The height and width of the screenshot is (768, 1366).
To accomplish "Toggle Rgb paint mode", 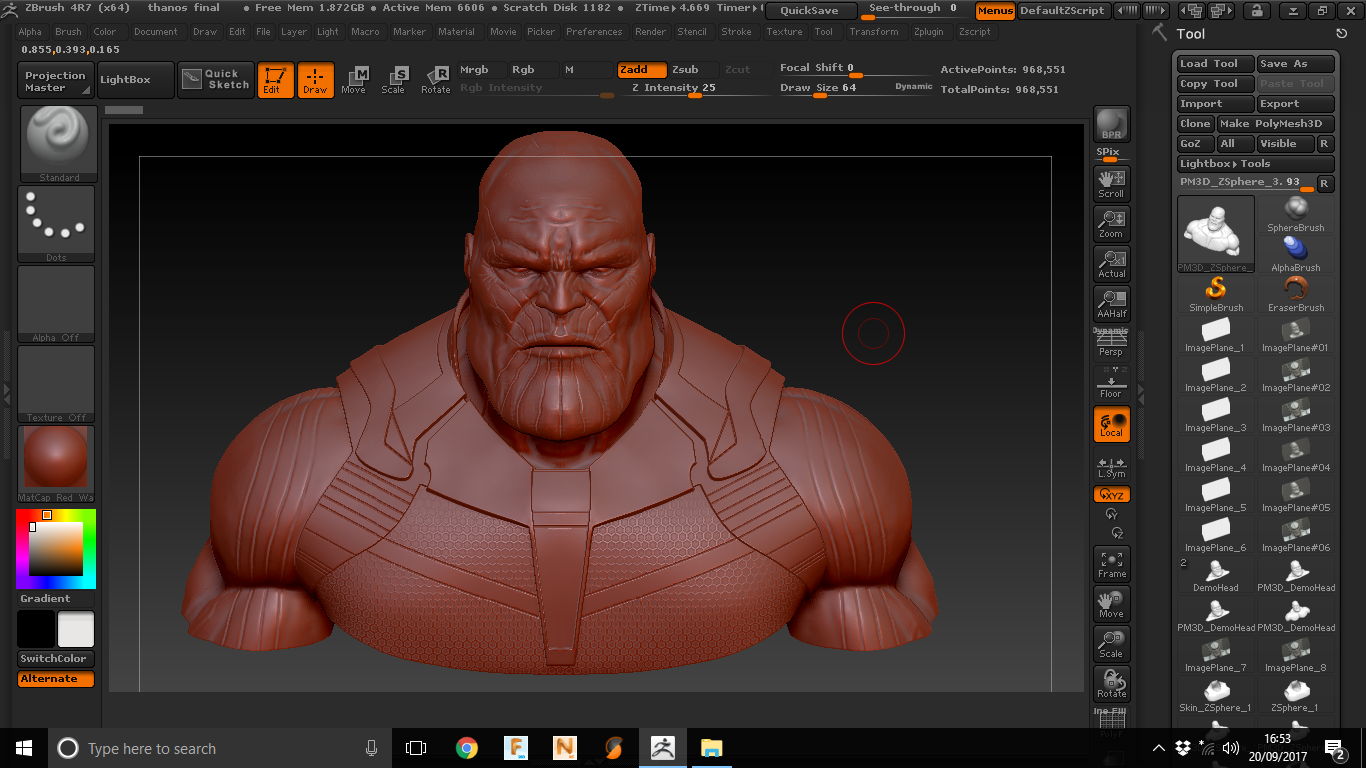I will (532, 70).
